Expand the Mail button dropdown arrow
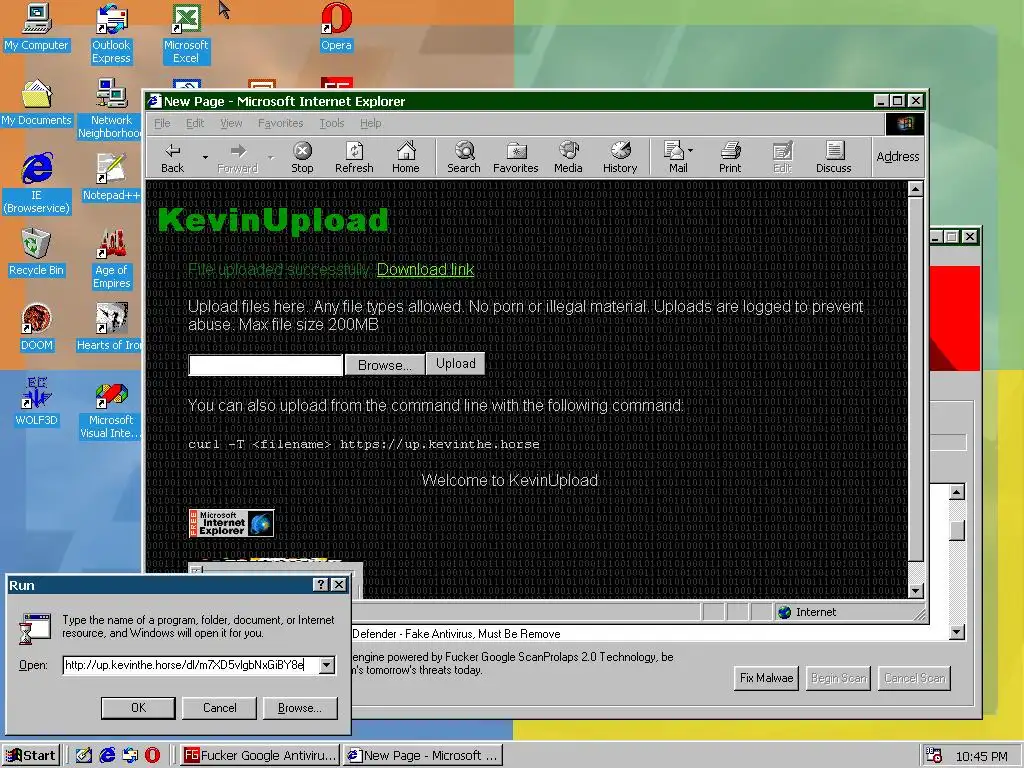The image size is (1024, 768). [x=691, y=150]
